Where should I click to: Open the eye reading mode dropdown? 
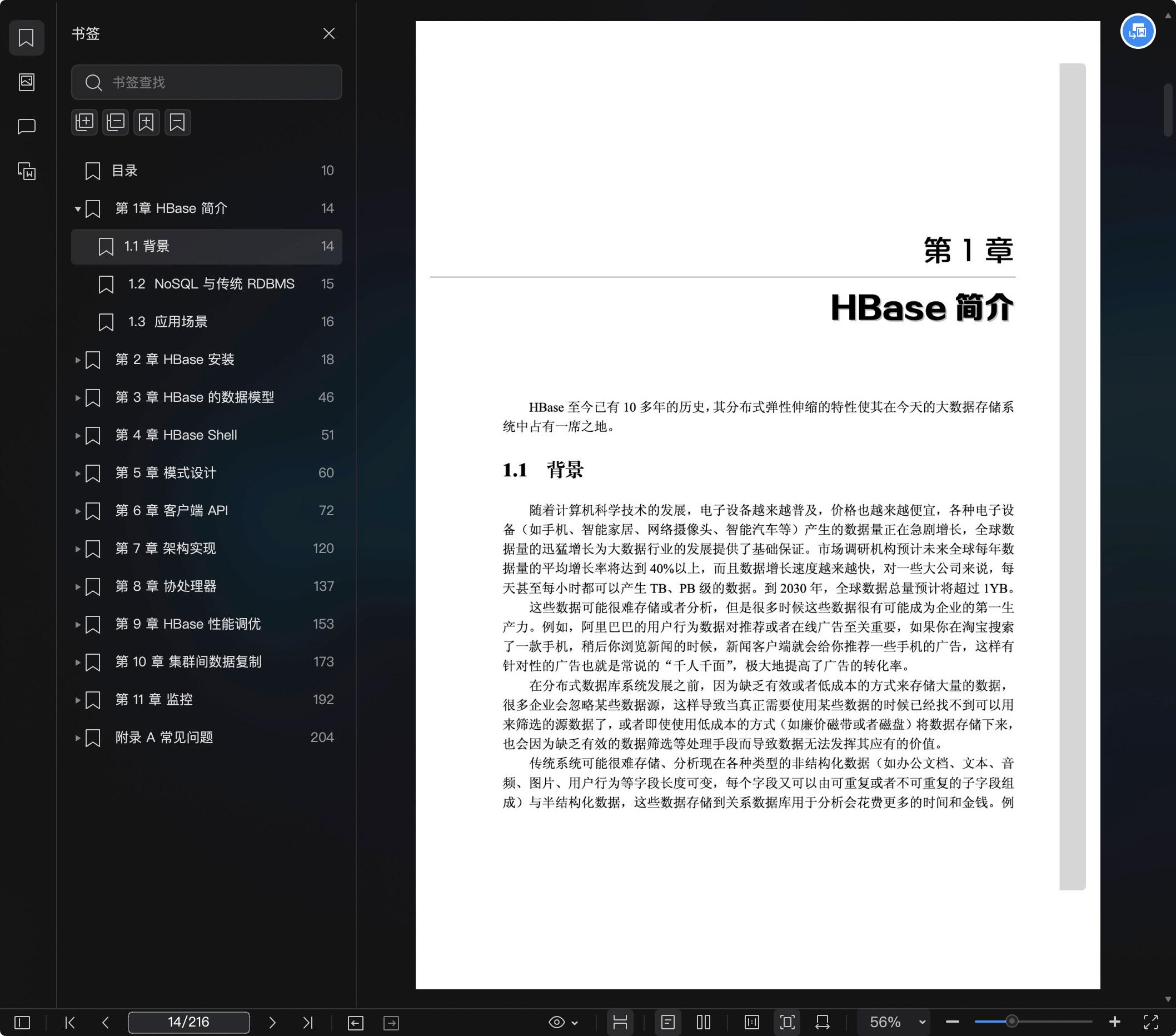tap(563, 1022)
